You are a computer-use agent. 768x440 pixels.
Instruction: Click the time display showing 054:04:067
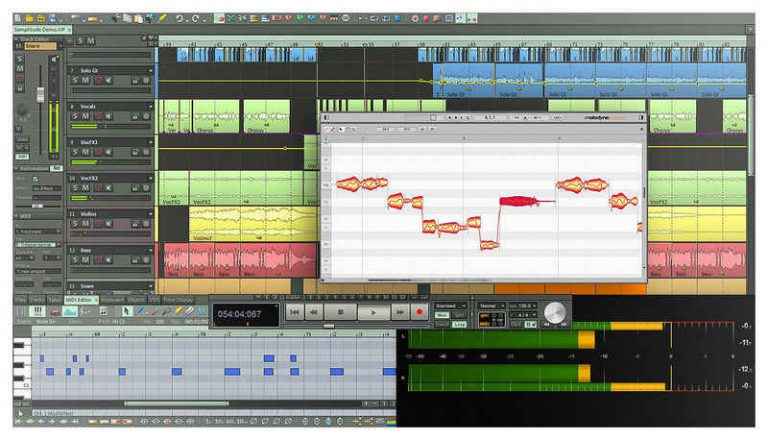242,314
